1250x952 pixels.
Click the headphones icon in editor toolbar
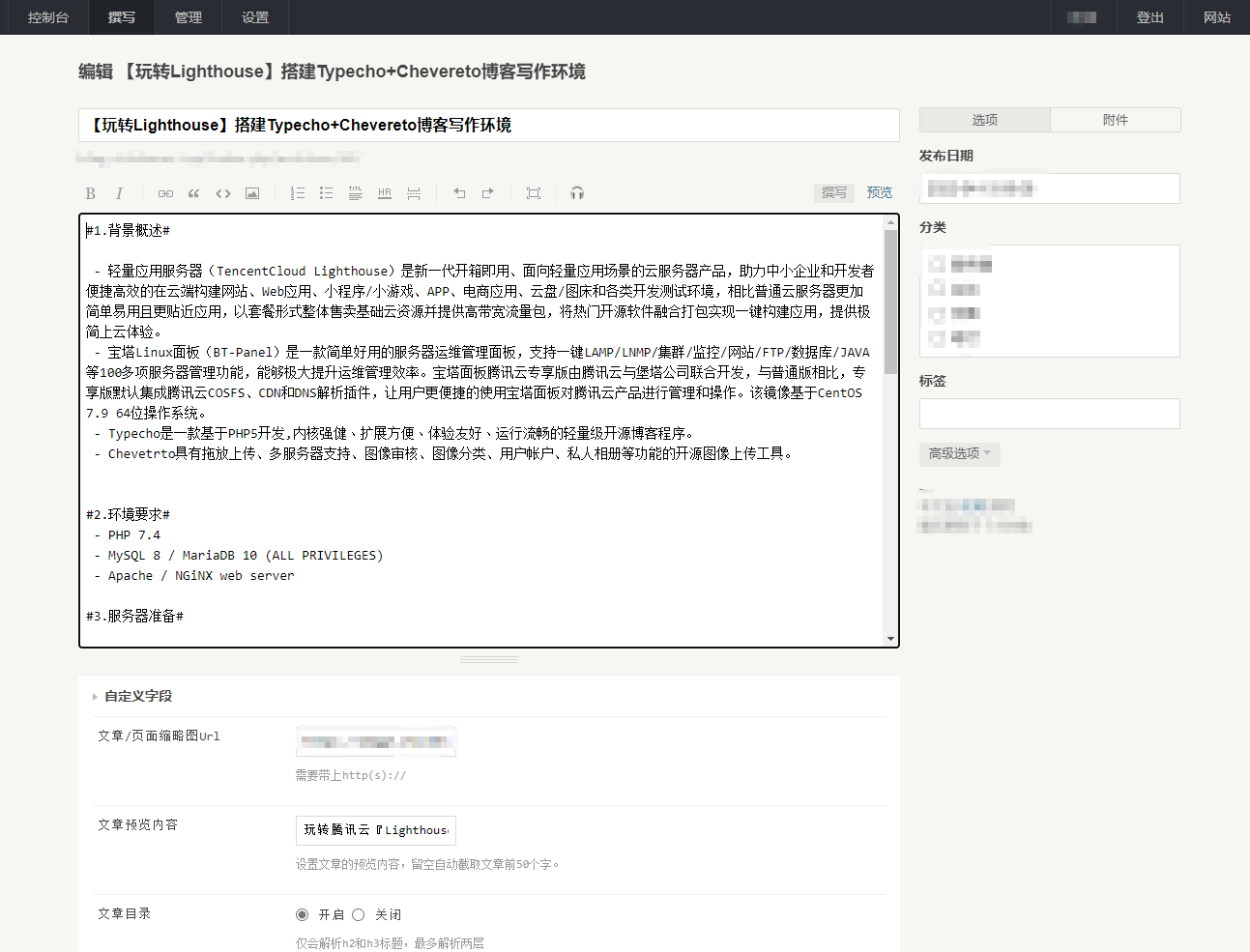click(577, 193)
